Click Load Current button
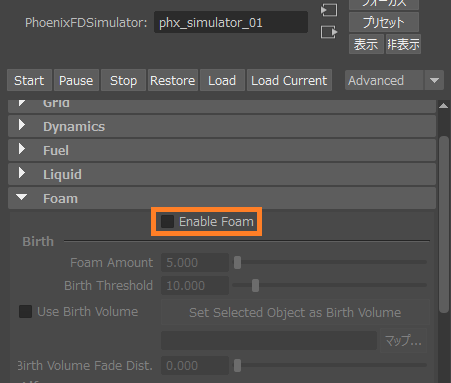This screenshot has height=383, width=451. tap(289, 80)
